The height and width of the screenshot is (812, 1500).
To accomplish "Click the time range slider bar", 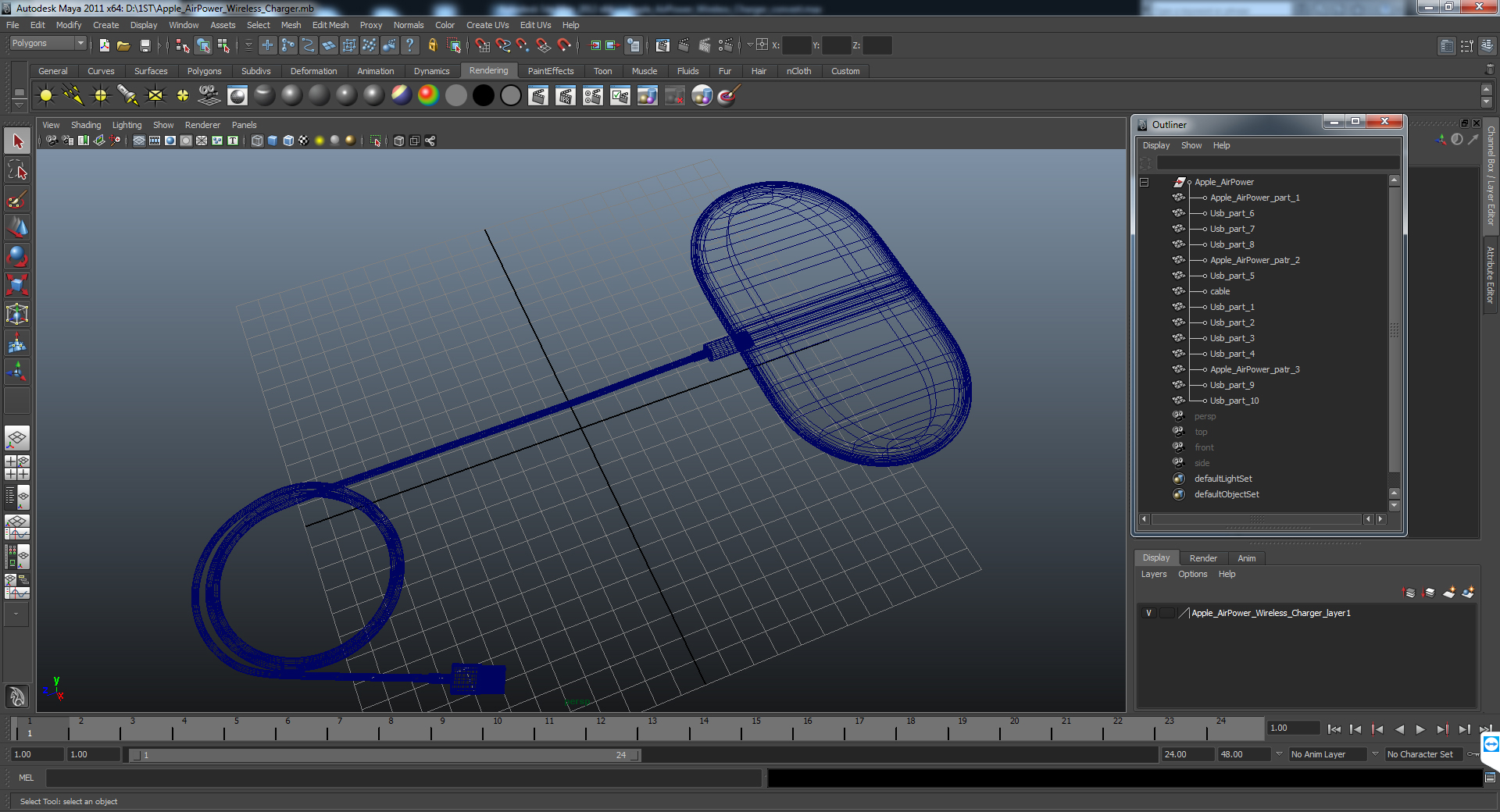I will 385,755.
